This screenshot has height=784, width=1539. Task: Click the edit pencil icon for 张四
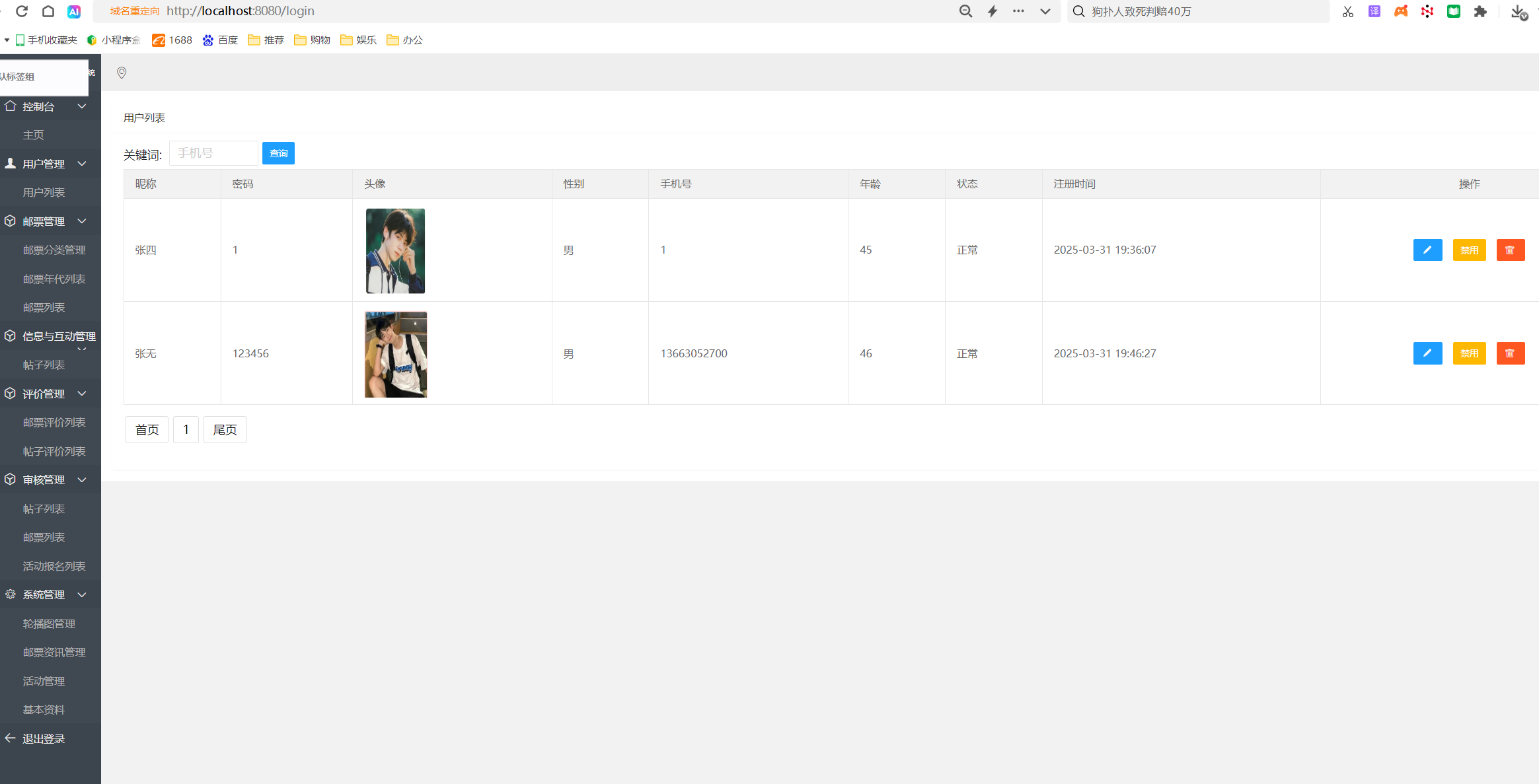tap(1427, 250)
